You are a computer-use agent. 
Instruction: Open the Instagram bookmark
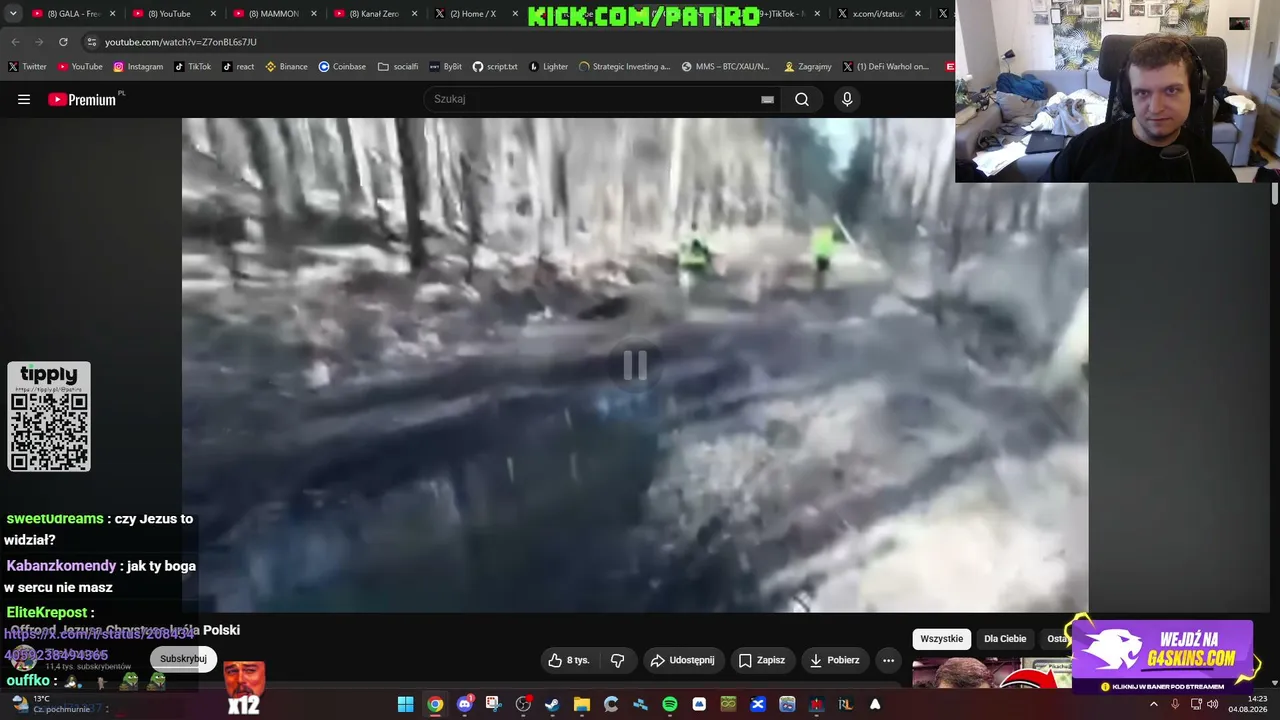point(138,67)
